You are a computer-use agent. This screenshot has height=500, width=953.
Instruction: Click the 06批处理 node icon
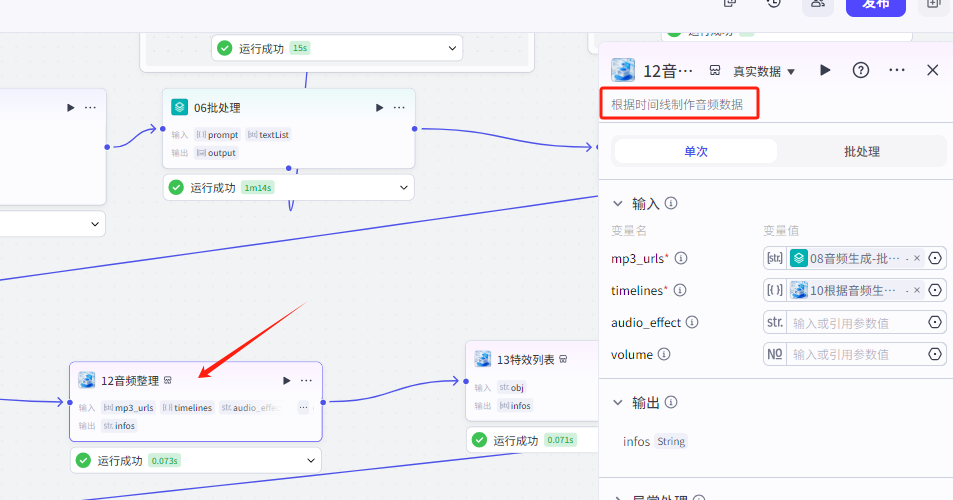click(x=179, y=108)
